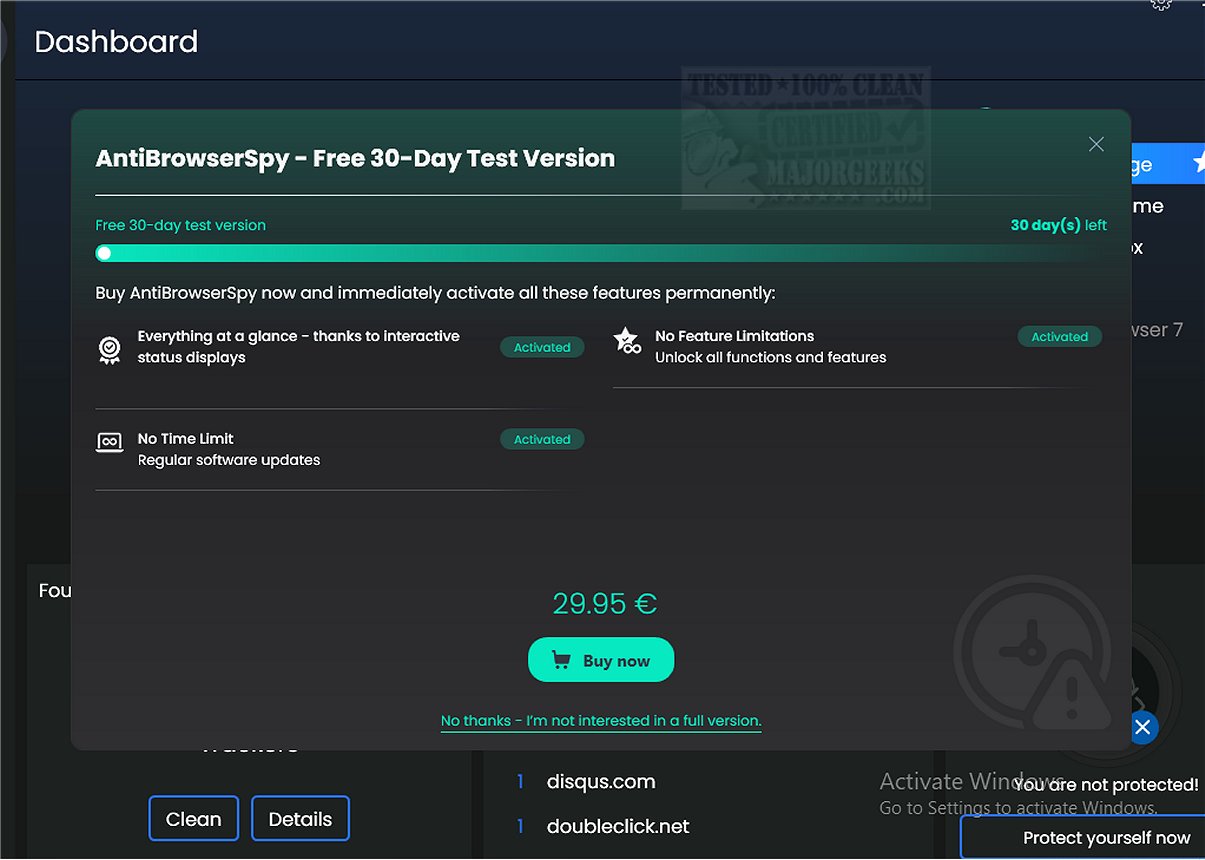1205x860 pixels.
Task: Select disqus.com in the tracker list
Action: point(601,781)
